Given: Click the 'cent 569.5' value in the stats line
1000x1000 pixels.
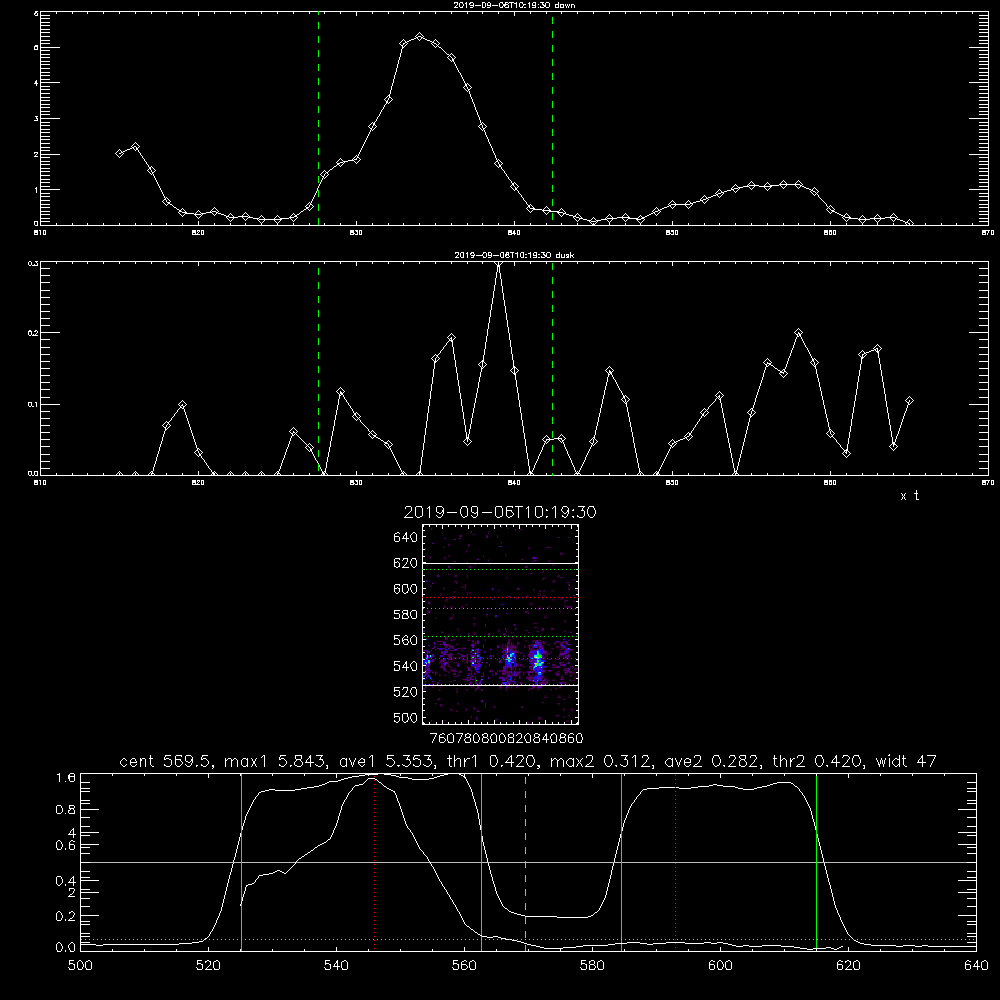Looking at the screenshot, I should click(x=168, y=761).
